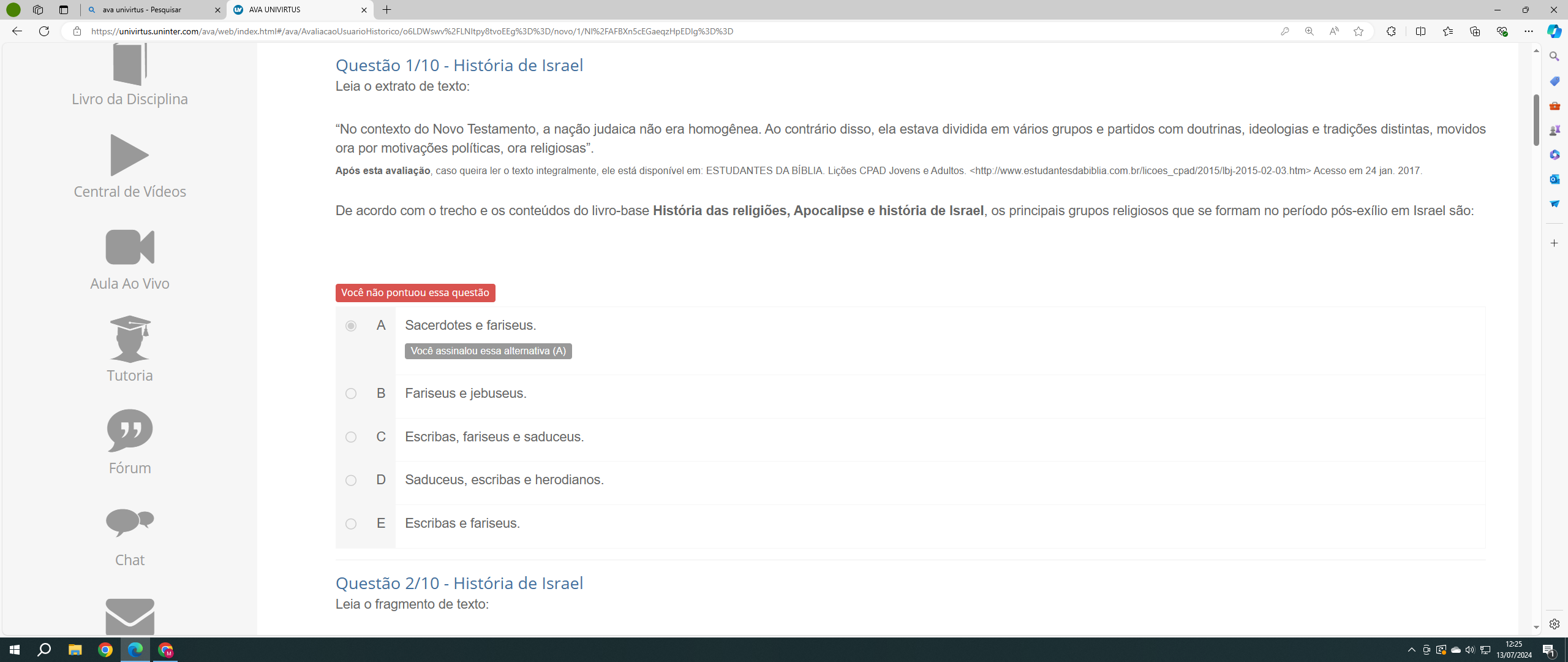1568x662 pixels.
Task: Open browser Settings and more ellipsis menu
Action: click(1528, 31)
